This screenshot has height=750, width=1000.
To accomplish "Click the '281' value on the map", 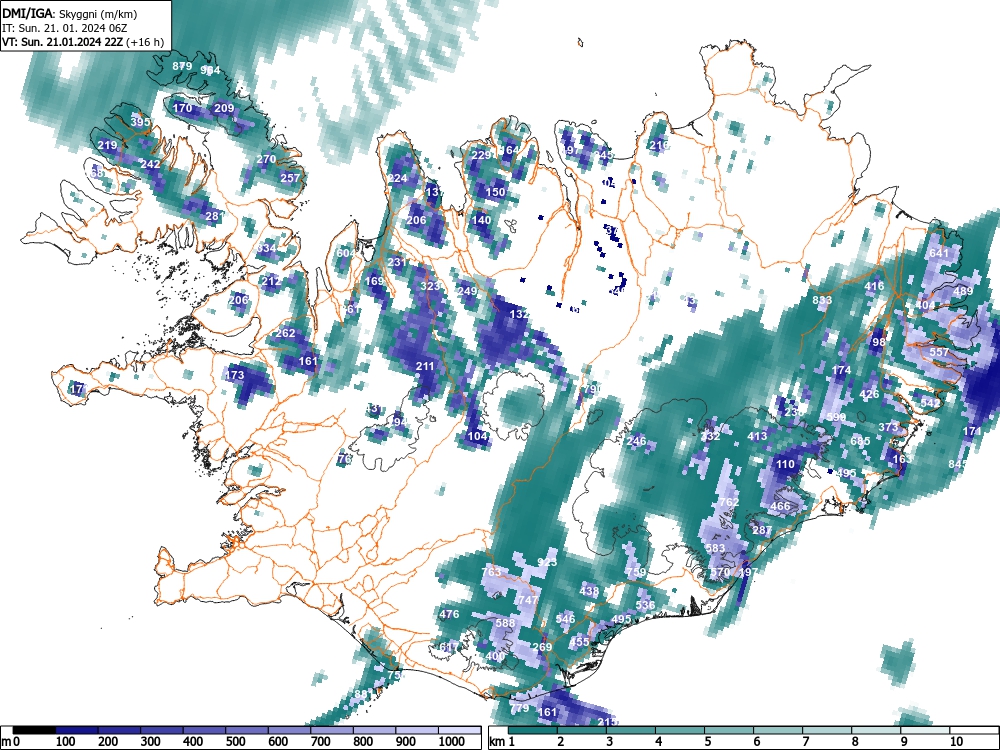I will coord(213,216).
